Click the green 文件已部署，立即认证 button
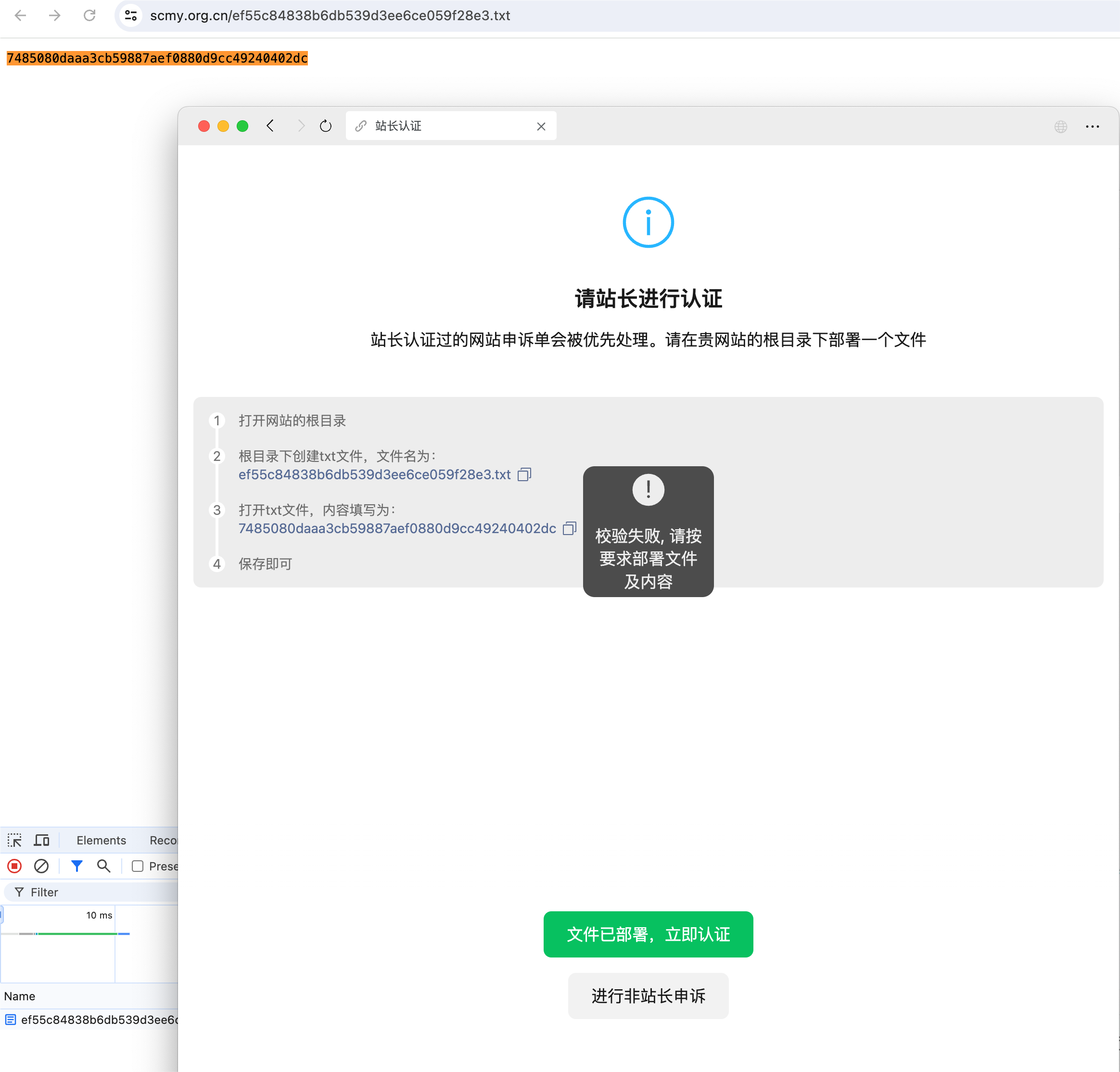The width and height of the screenshot is (1120, 1072). [648, 934]
